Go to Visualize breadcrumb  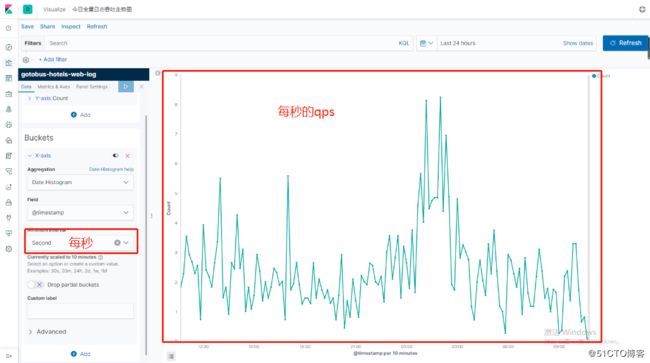click(x=54, y=9)
